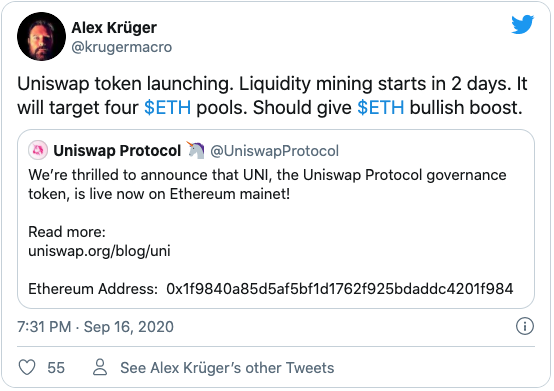Viewport: 554px width, 391px height.
Task: Open Alex Krüger's profile photo
Action: (41, 36)
